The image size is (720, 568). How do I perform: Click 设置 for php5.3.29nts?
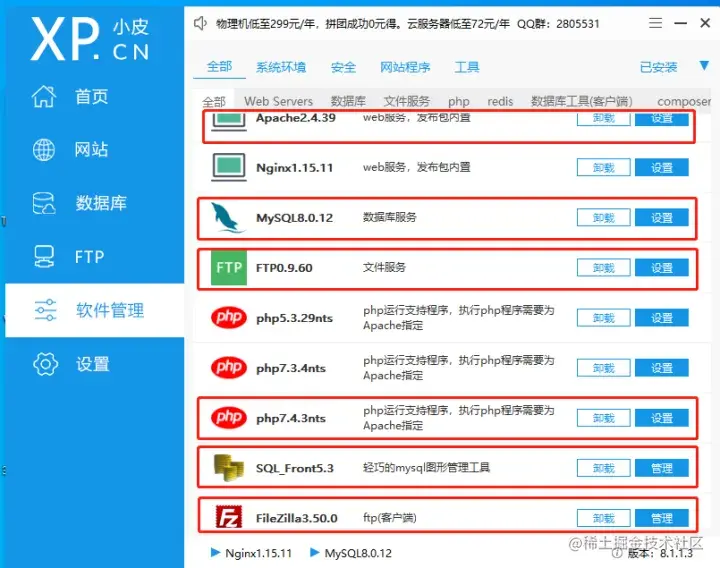tap(662, 318)
